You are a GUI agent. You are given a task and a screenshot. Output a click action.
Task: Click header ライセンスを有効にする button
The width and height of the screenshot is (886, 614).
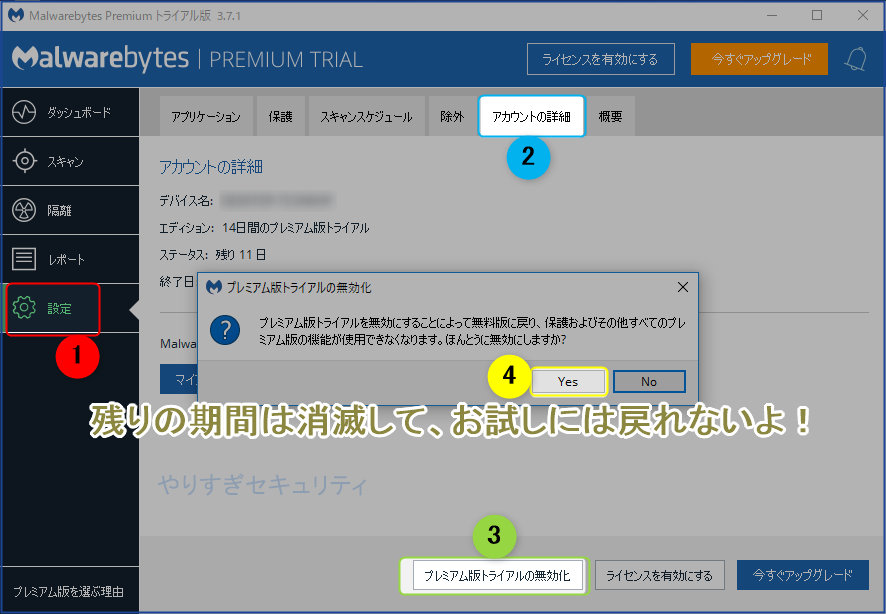click(601, 59)
